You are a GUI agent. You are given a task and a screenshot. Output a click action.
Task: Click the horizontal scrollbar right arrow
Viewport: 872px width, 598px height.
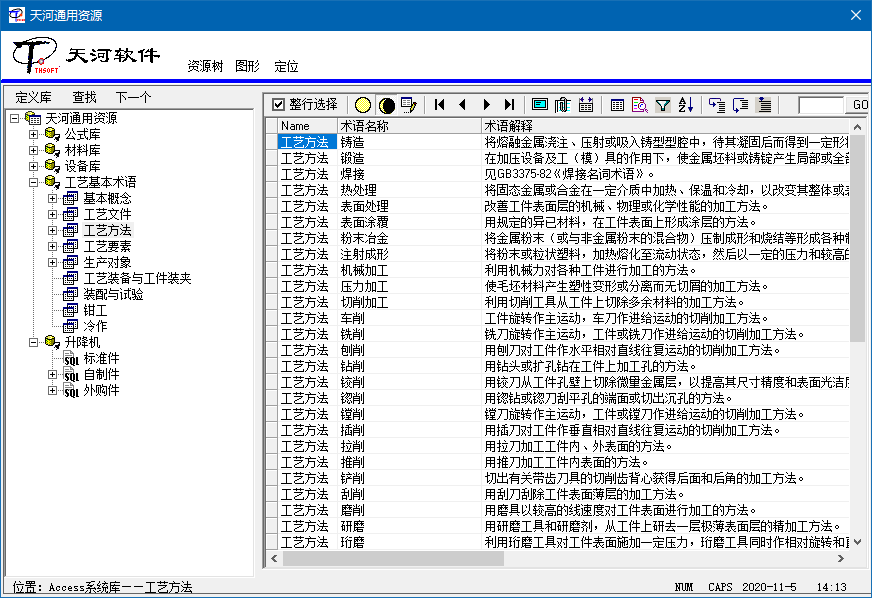click(x=841, y=558)
